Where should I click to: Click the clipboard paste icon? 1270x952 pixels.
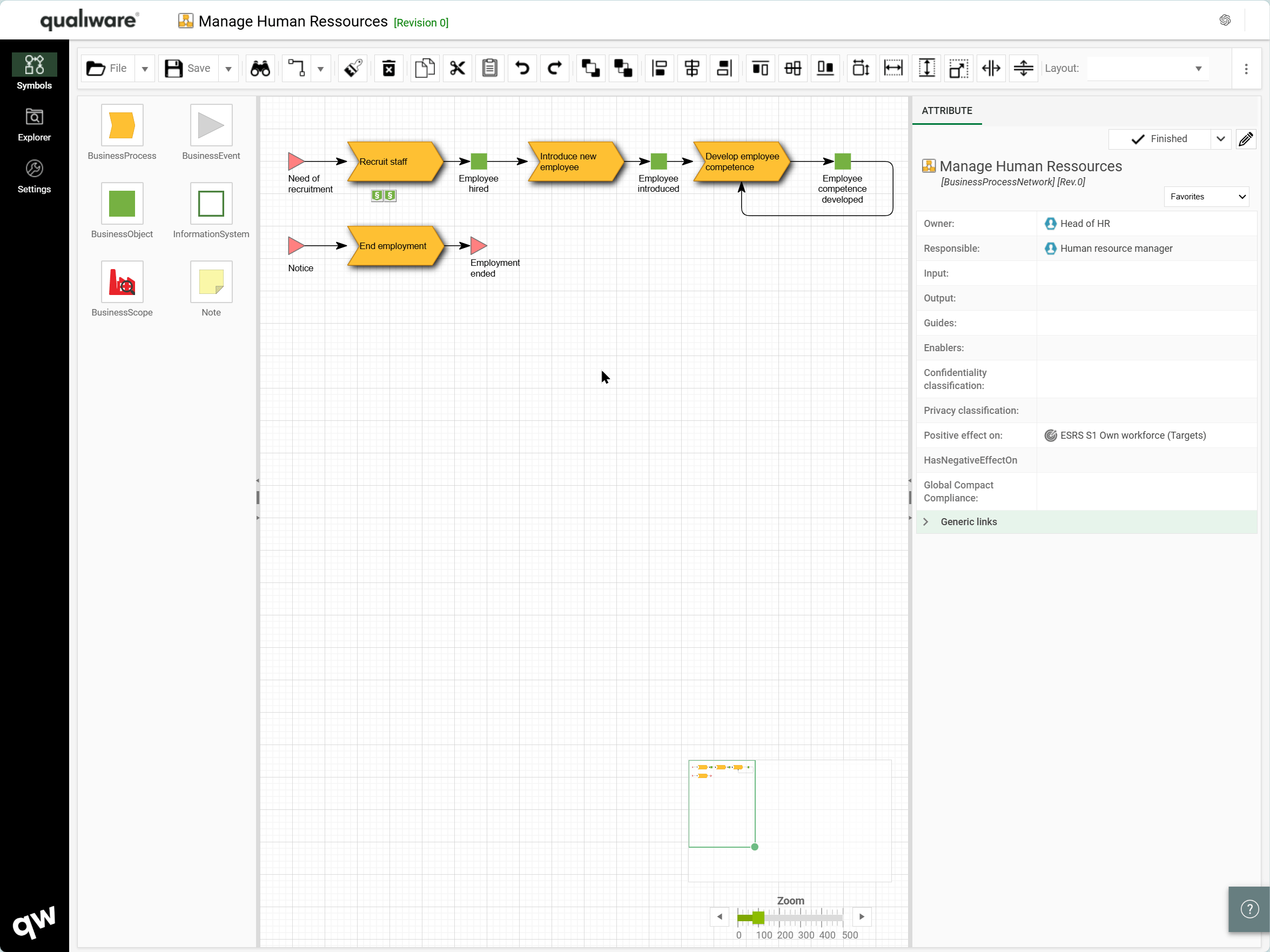click(490, 68)
